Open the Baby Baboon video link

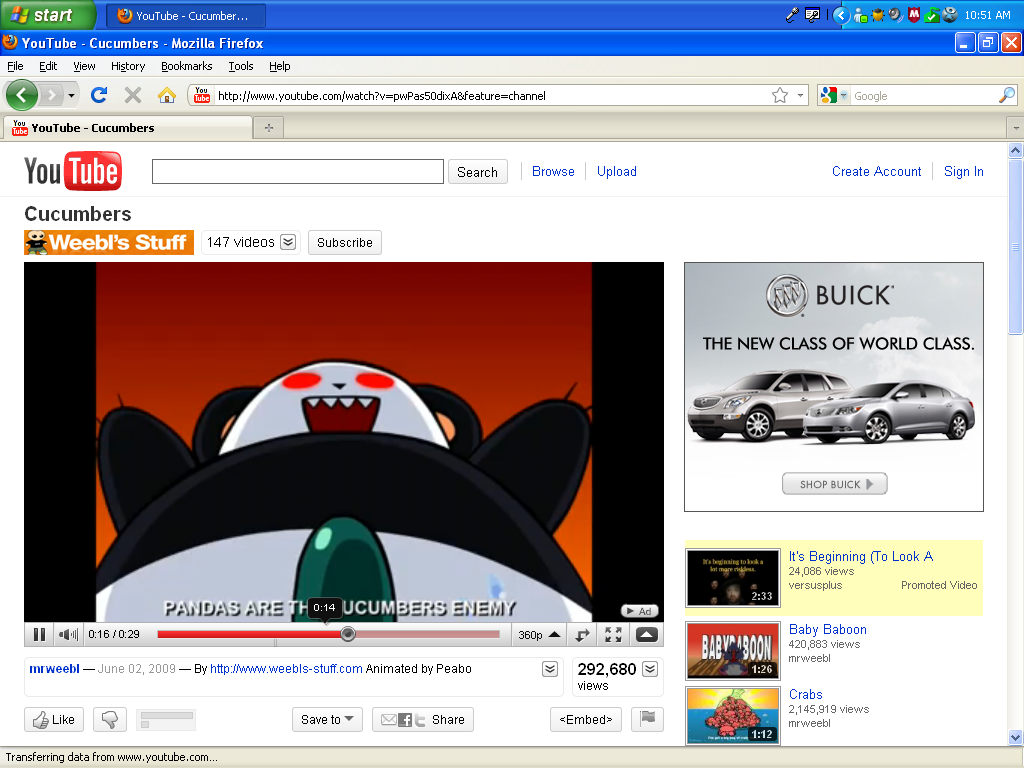coord(827,629)
